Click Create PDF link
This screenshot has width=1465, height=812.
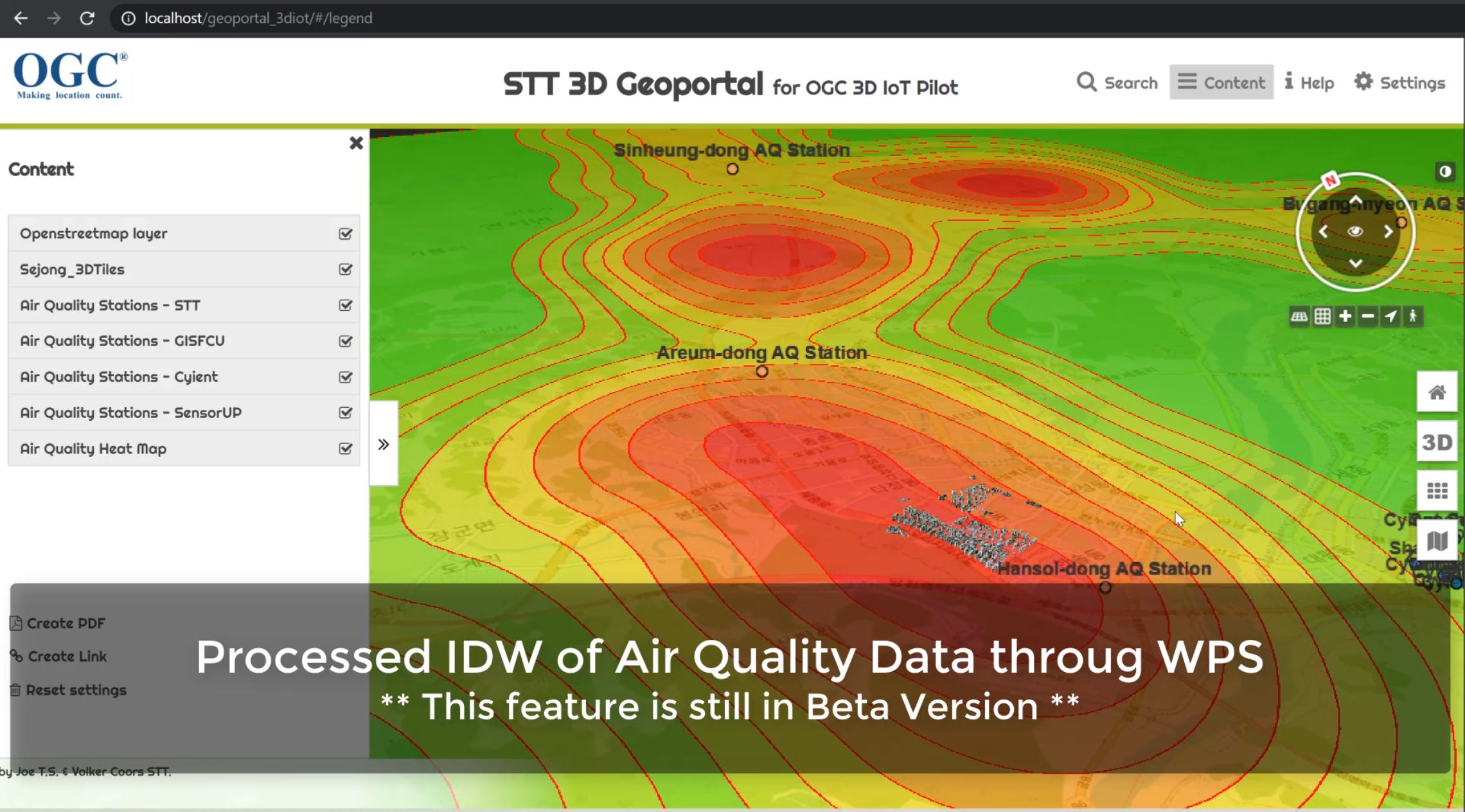58,623
